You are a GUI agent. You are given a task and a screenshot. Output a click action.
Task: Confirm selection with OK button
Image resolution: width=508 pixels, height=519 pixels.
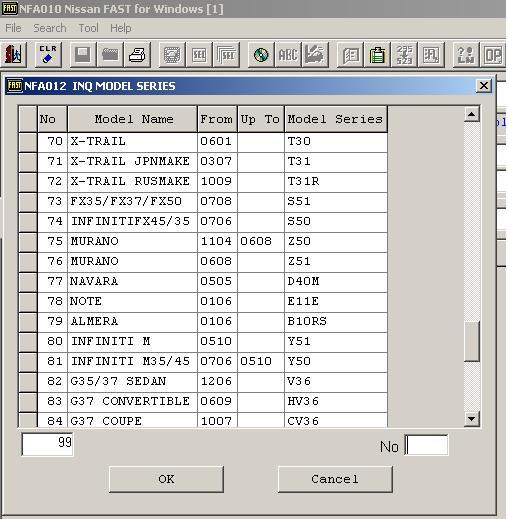[166, 479]
